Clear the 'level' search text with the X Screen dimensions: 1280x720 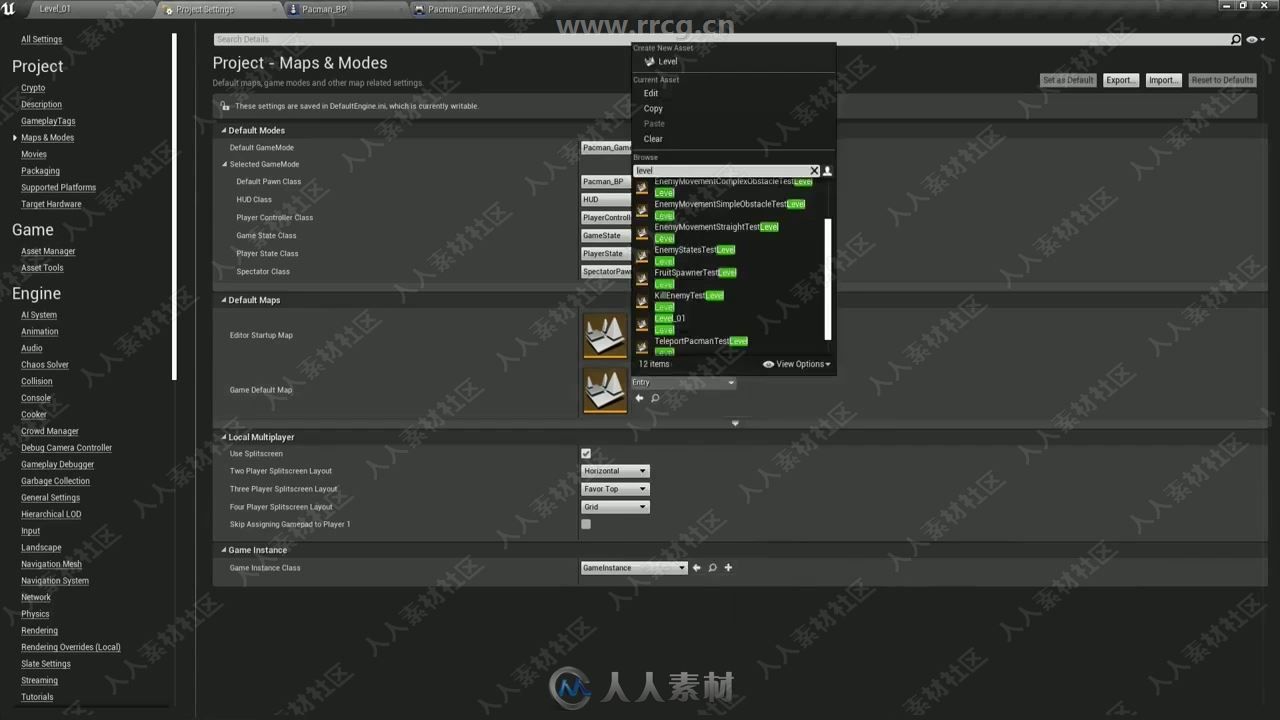pyautogui.click(x=814, y=171)
